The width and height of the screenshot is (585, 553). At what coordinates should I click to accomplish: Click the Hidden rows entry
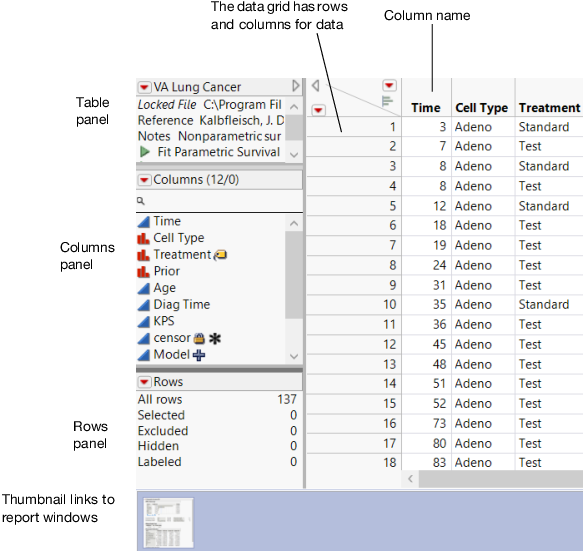pyautogui.click(x=218, y=446)
